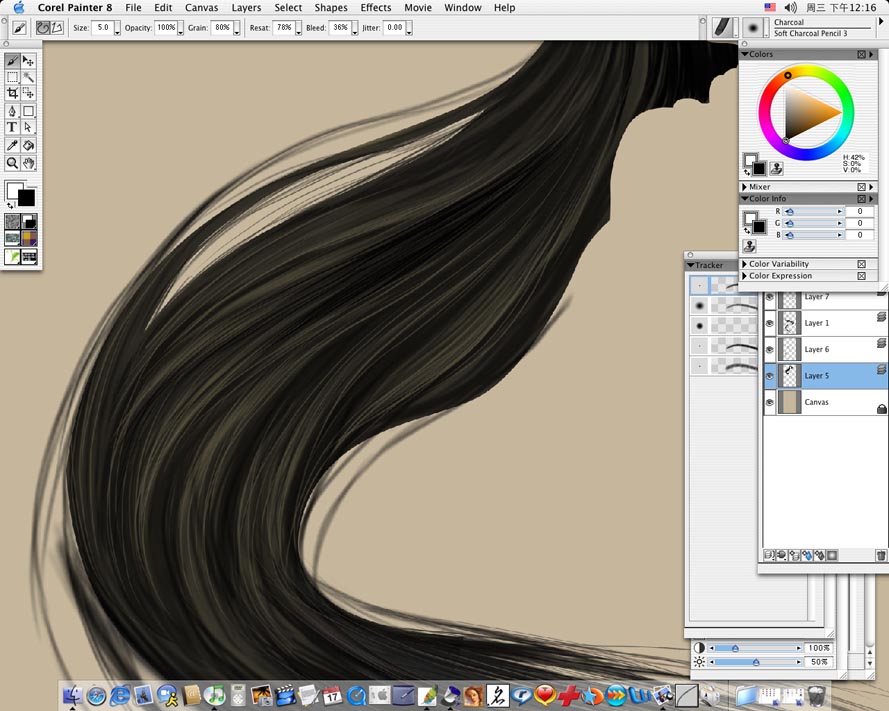
Task: Select Straight Line Strokes mode
Action: [57, 27]
